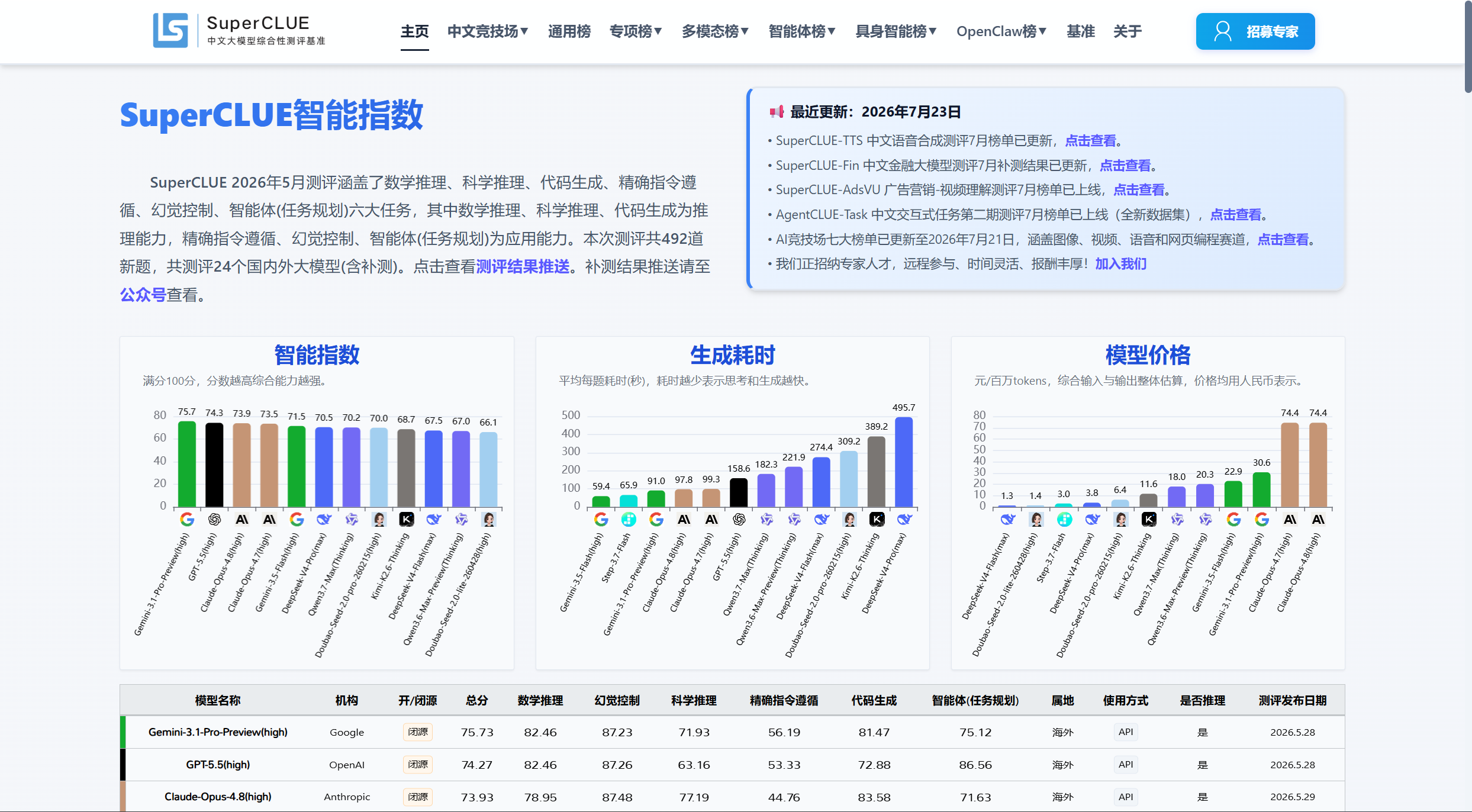Click the SuperCLUE智能指数 page heading
This screenshot has width=1472, height=812.
[272, 115]
